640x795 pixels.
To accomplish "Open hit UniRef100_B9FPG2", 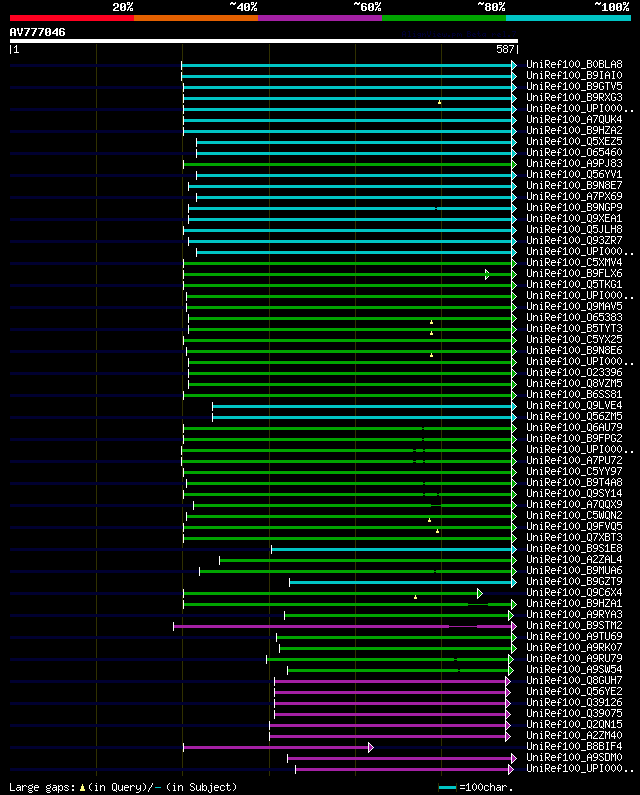I will (574, 439).
